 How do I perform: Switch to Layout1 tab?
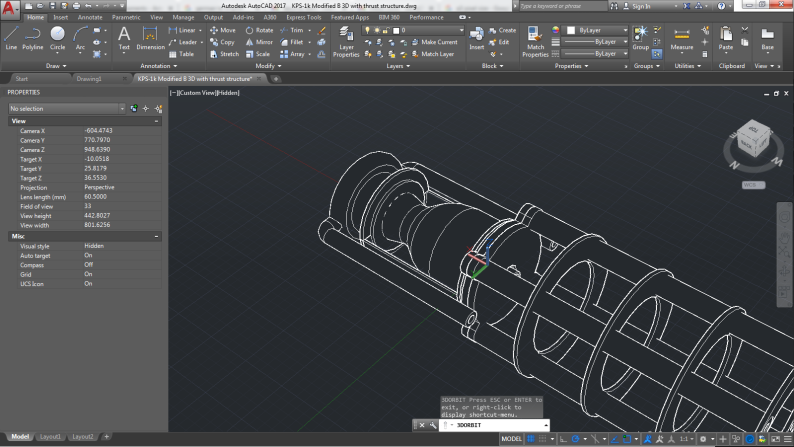(x=50, y=437)
